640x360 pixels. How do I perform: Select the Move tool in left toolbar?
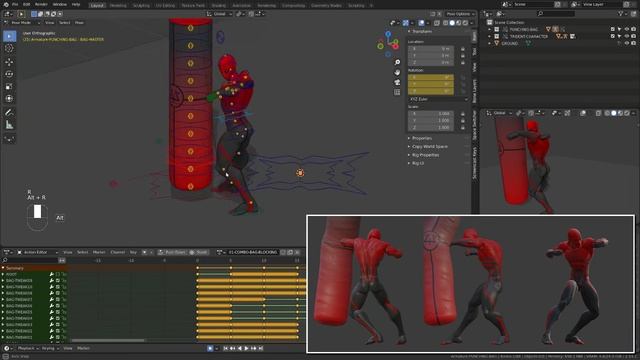coord(9,62)
